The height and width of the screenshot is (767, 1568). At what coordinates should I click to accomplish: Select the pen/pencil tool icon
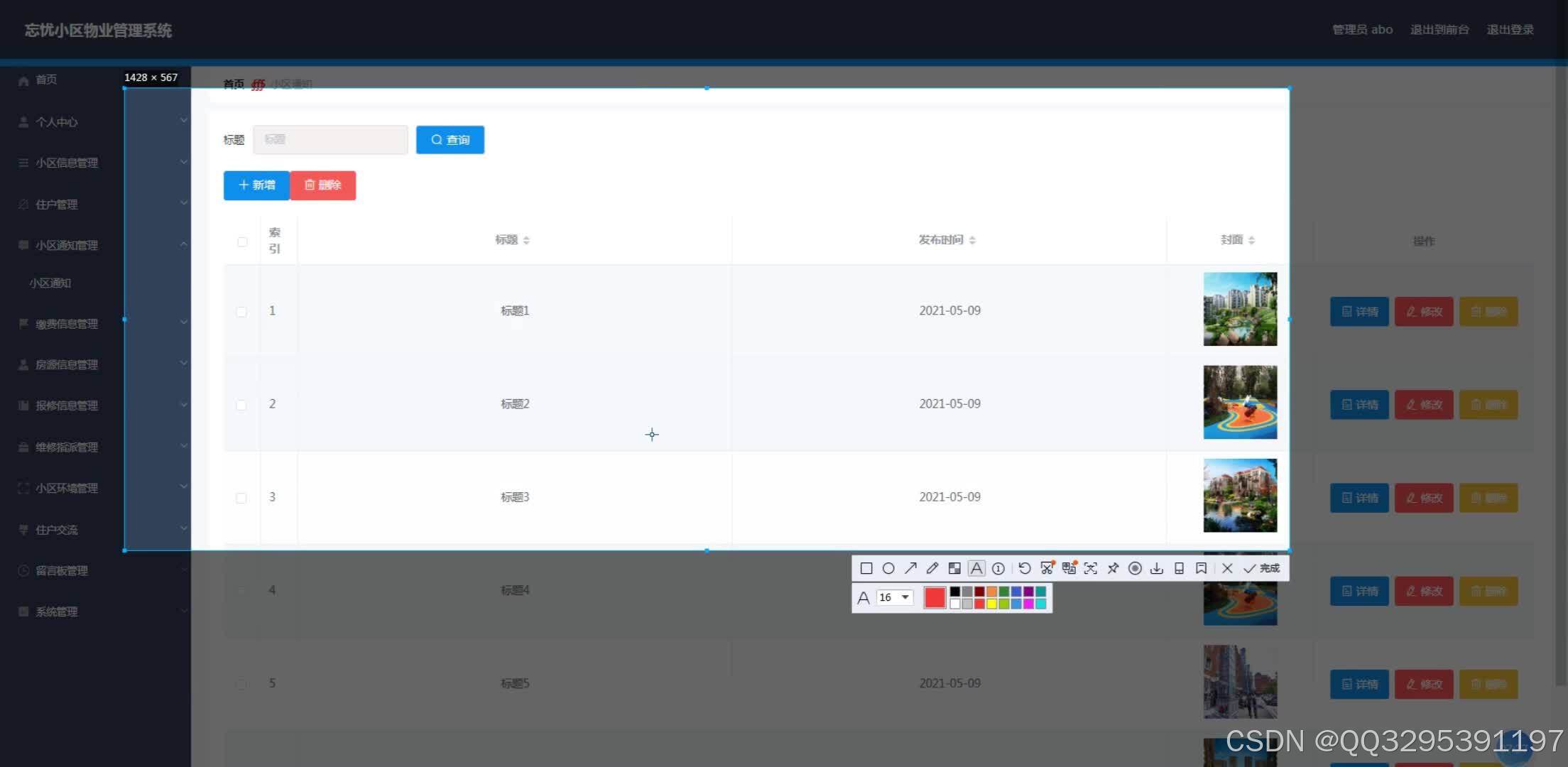tap(932, 568)
